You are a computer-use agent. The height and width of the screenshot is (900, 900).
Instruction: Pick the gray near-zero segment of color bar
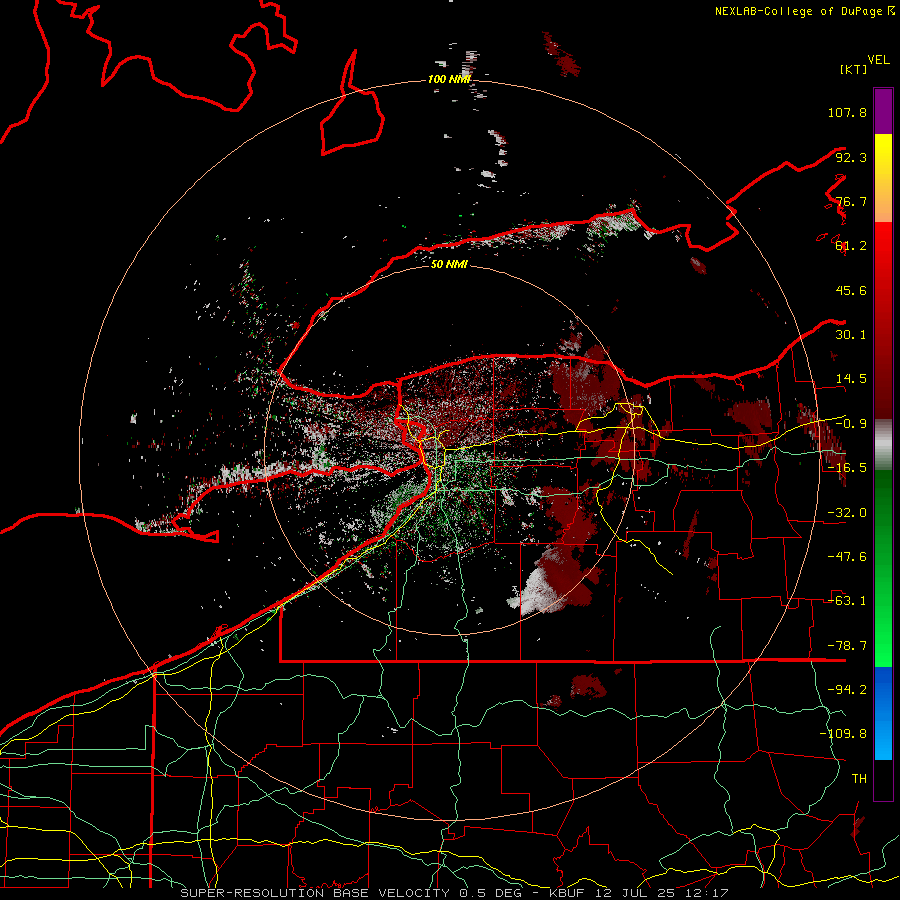pos(883,445)
